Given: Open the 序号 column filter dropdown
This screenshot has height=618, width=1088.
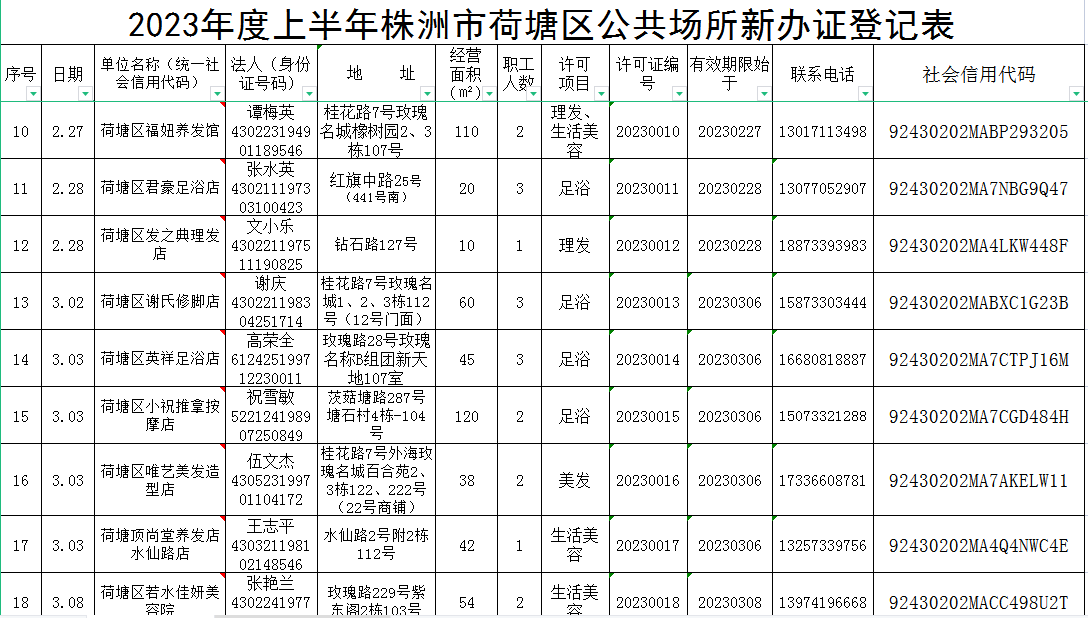Looking at the screenshot, I should pos(34,94).
